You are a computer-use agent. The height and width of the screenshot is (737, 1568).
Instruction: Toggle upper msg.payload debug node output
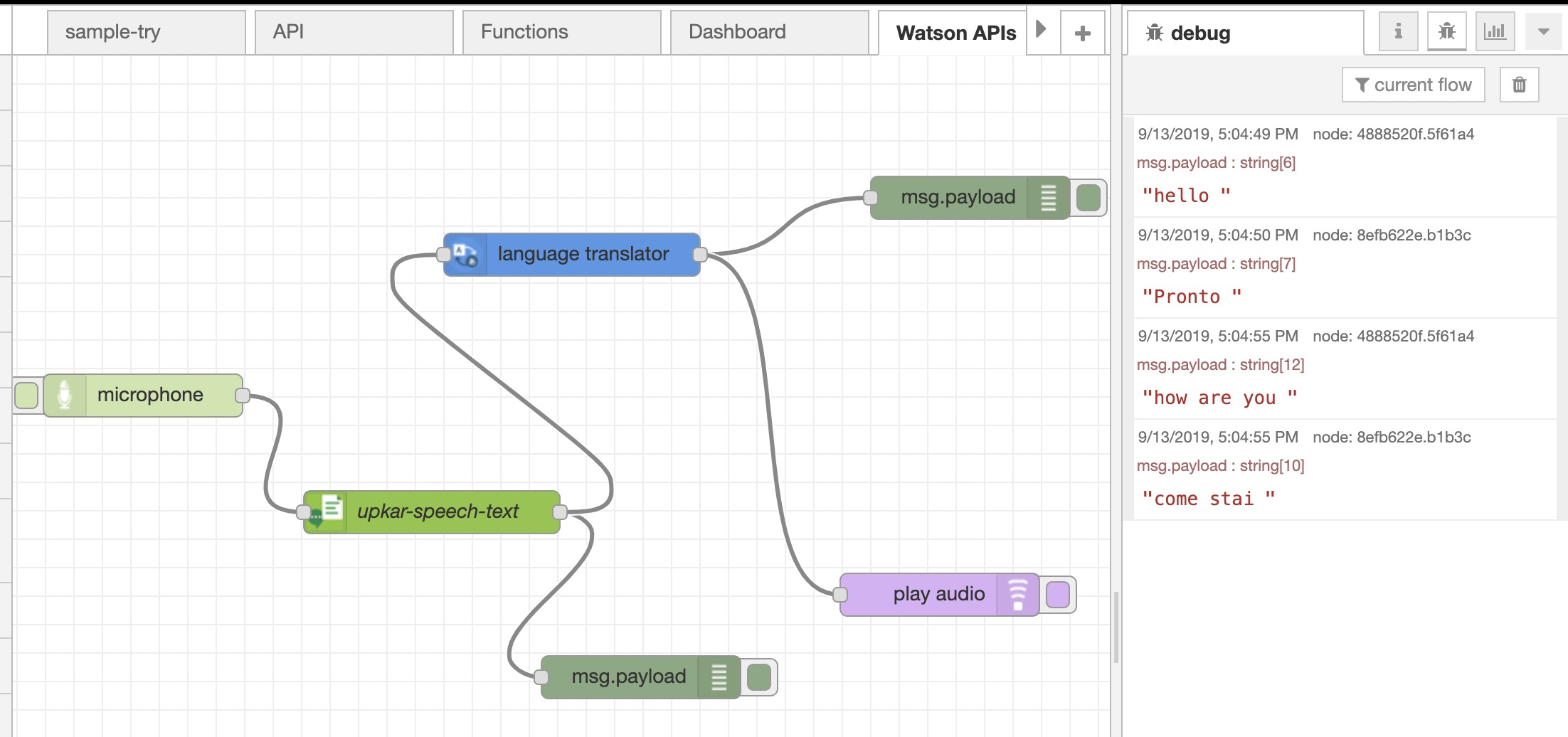click(1088, 198)
